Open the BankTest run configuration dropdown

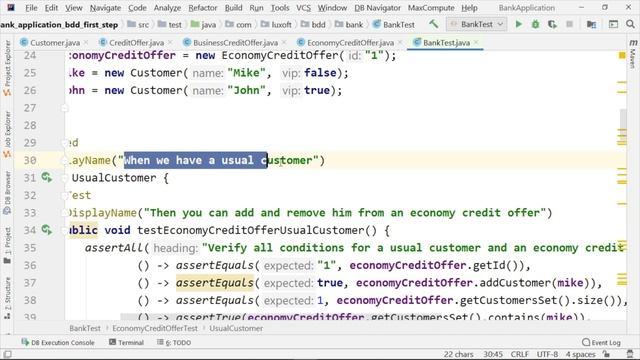click(x=477, y=24)
